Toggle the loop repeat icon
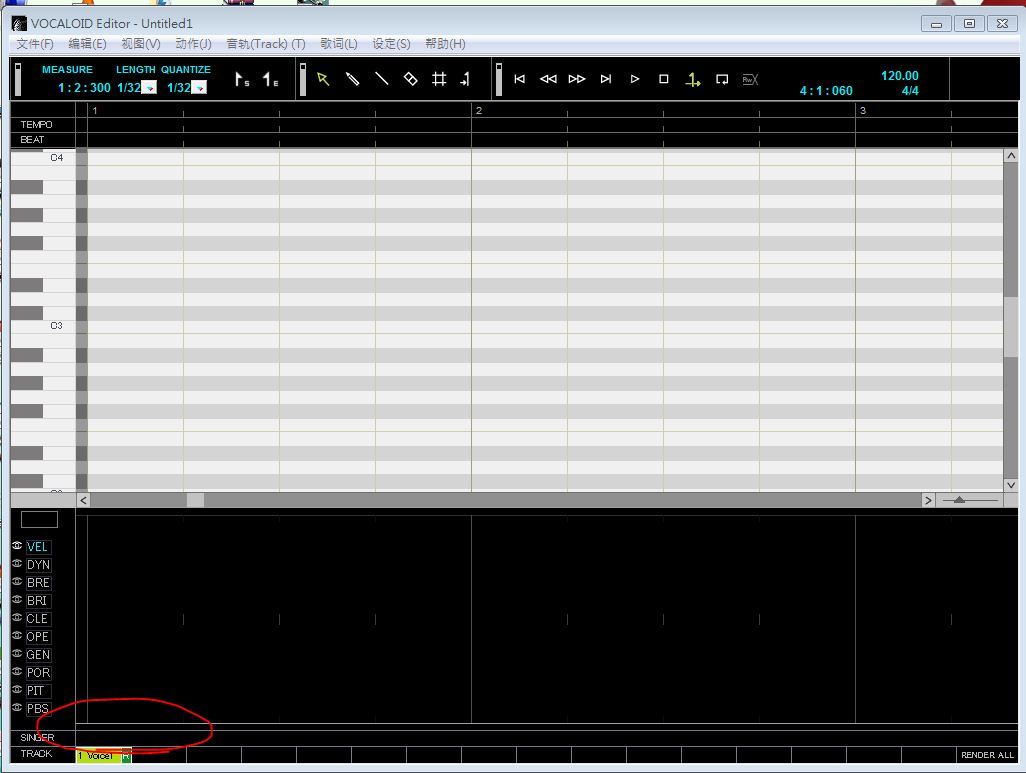Viewport: 1026px width, 773px height. click(x=722, y=80)
